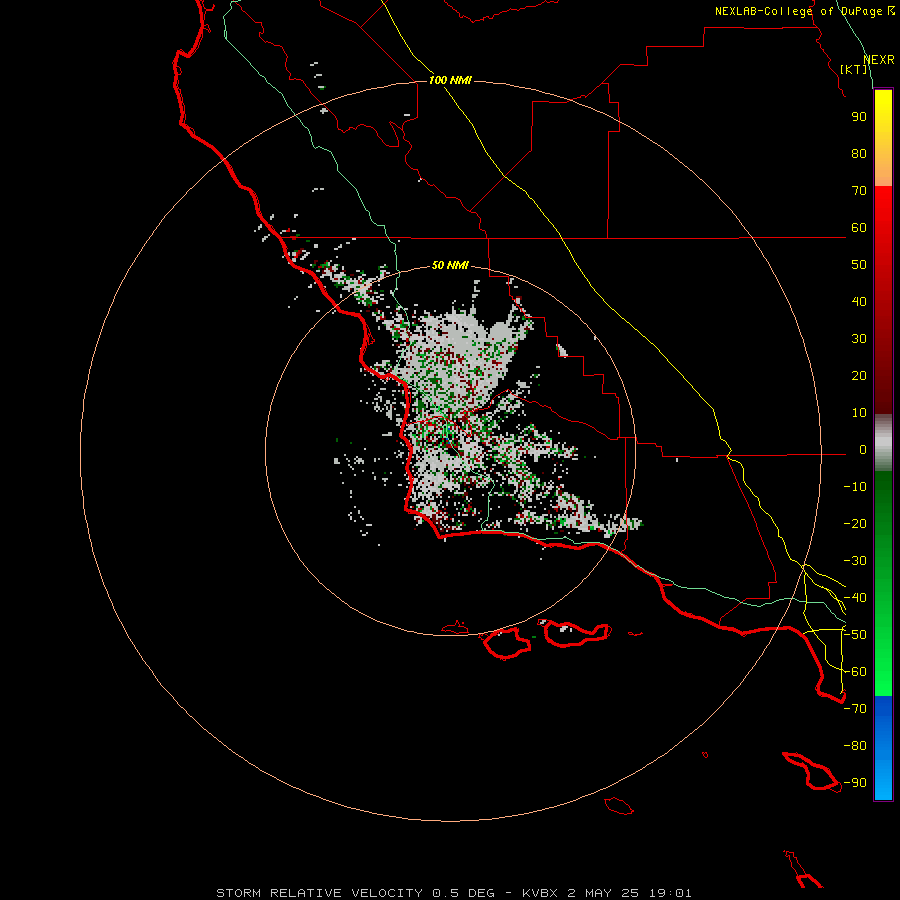Click the 20 value on the velocity scale
This screenshot has height=900, width=900.
click(x=859, y=375)
